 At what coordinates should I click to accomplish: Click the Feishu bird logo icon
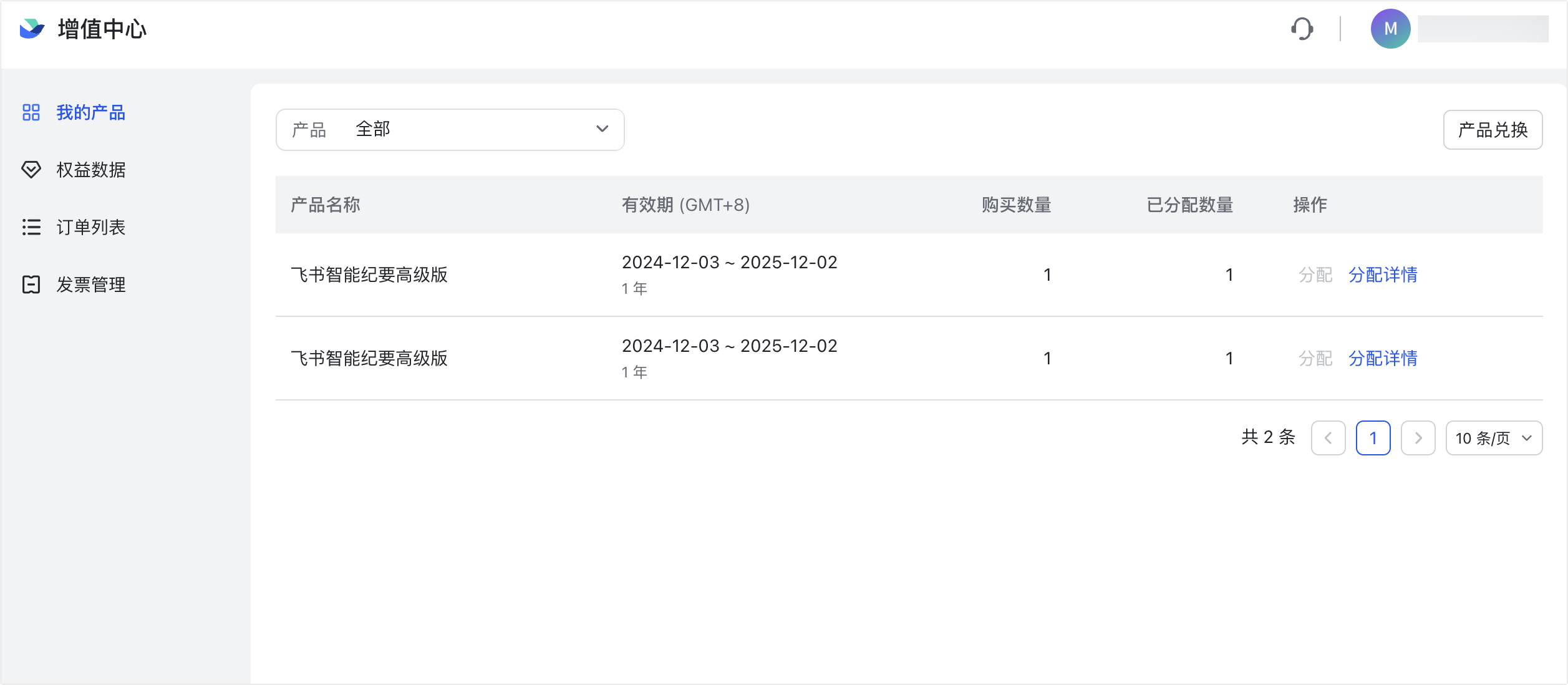coord(32,29)
